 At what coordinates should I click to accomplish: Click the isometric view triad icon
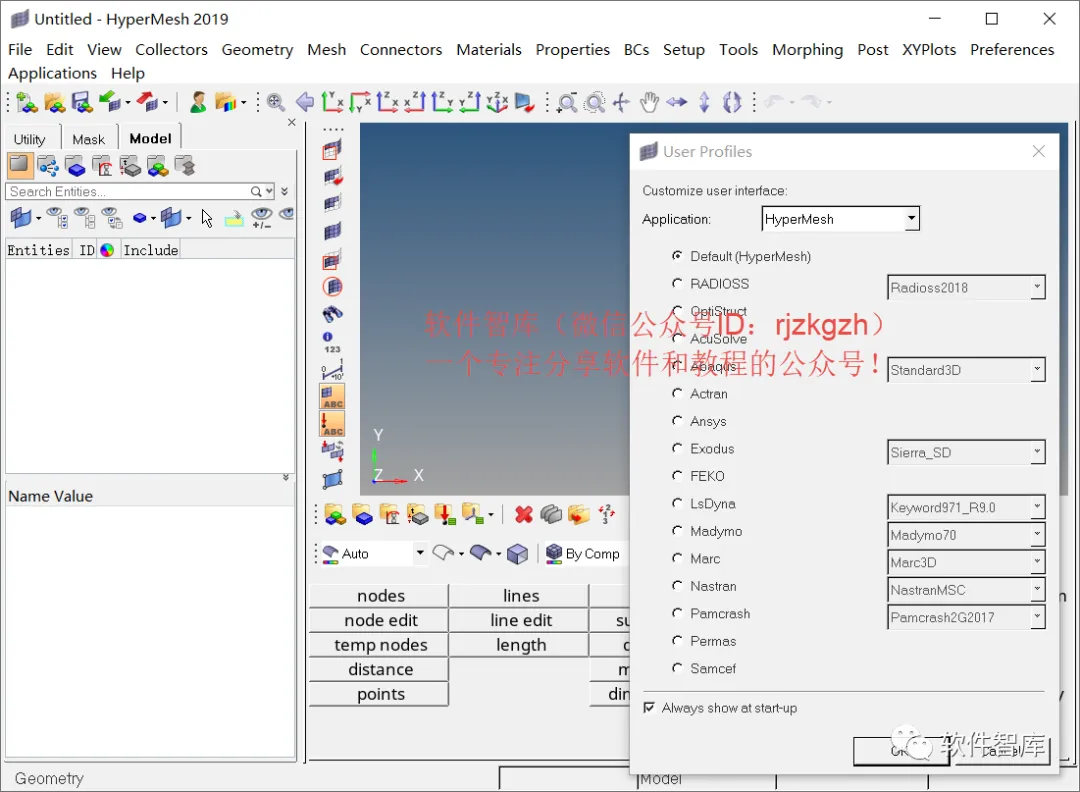point(497,103)
